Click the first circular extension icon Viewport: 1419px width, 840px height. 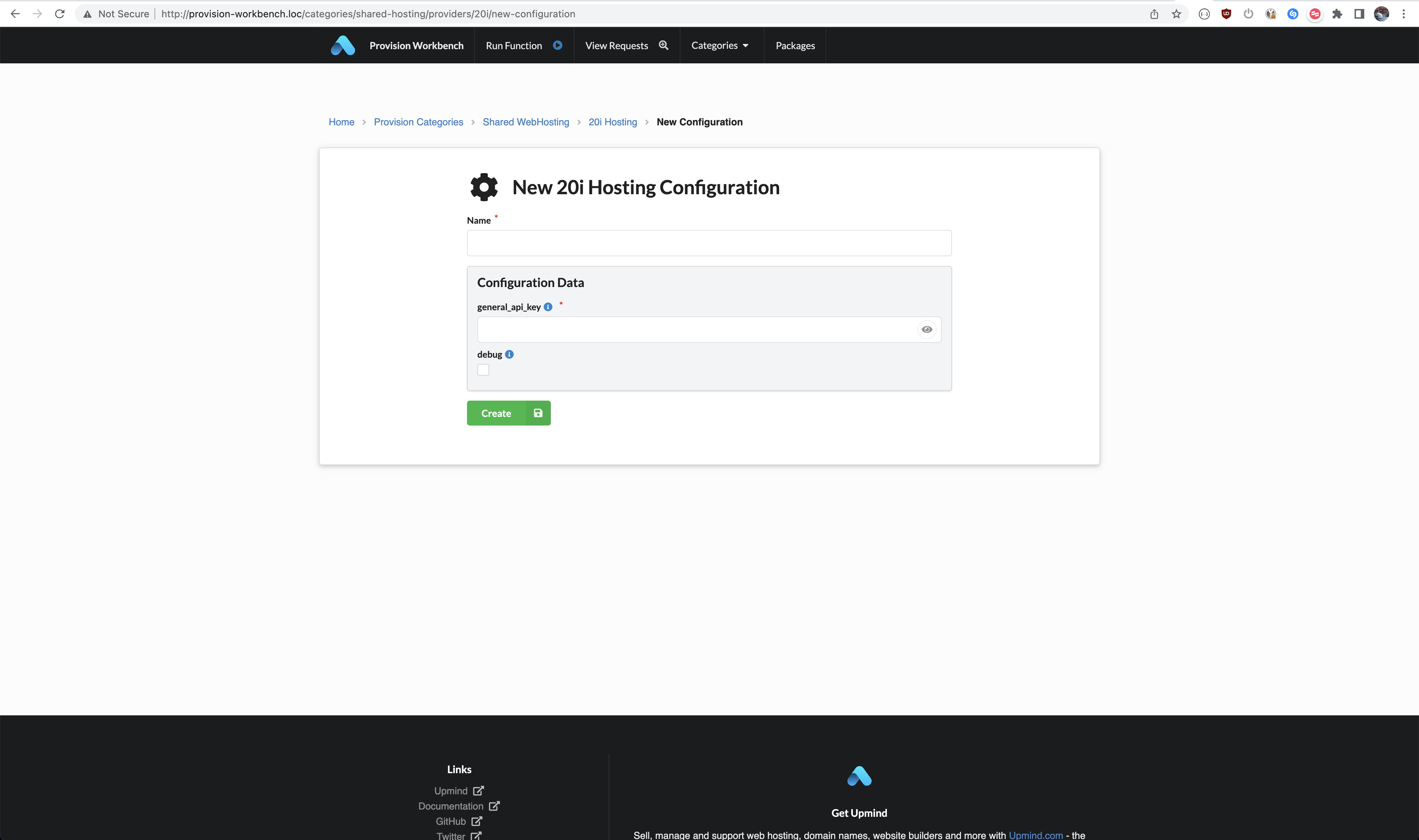1205,14
